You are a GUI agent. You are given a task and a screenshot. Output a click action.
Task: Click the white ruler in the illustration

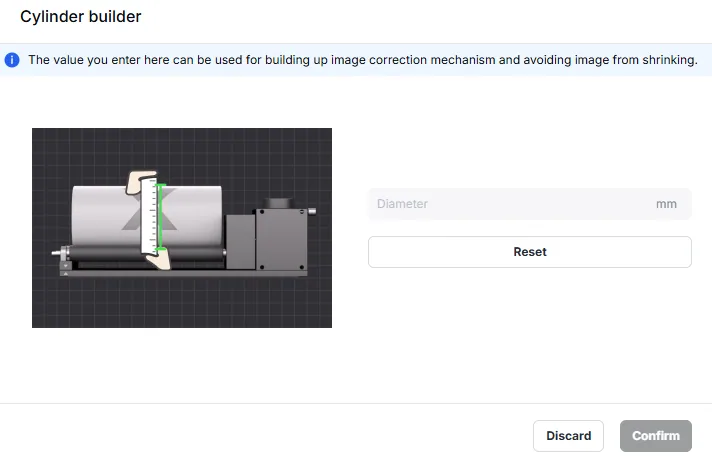coord(148,216)
